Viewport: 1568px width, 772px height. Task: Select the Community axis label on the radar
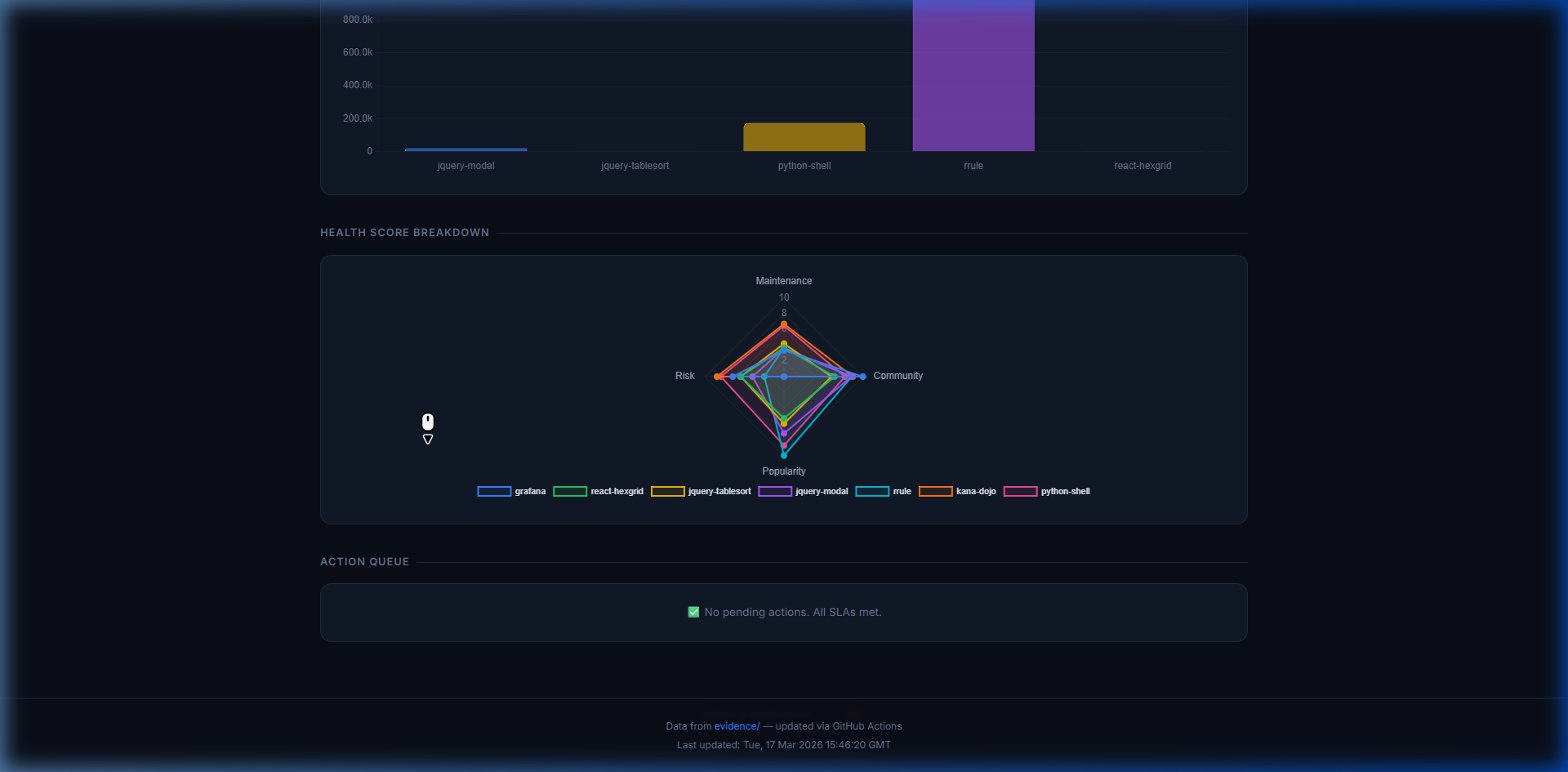click(898, 376)
